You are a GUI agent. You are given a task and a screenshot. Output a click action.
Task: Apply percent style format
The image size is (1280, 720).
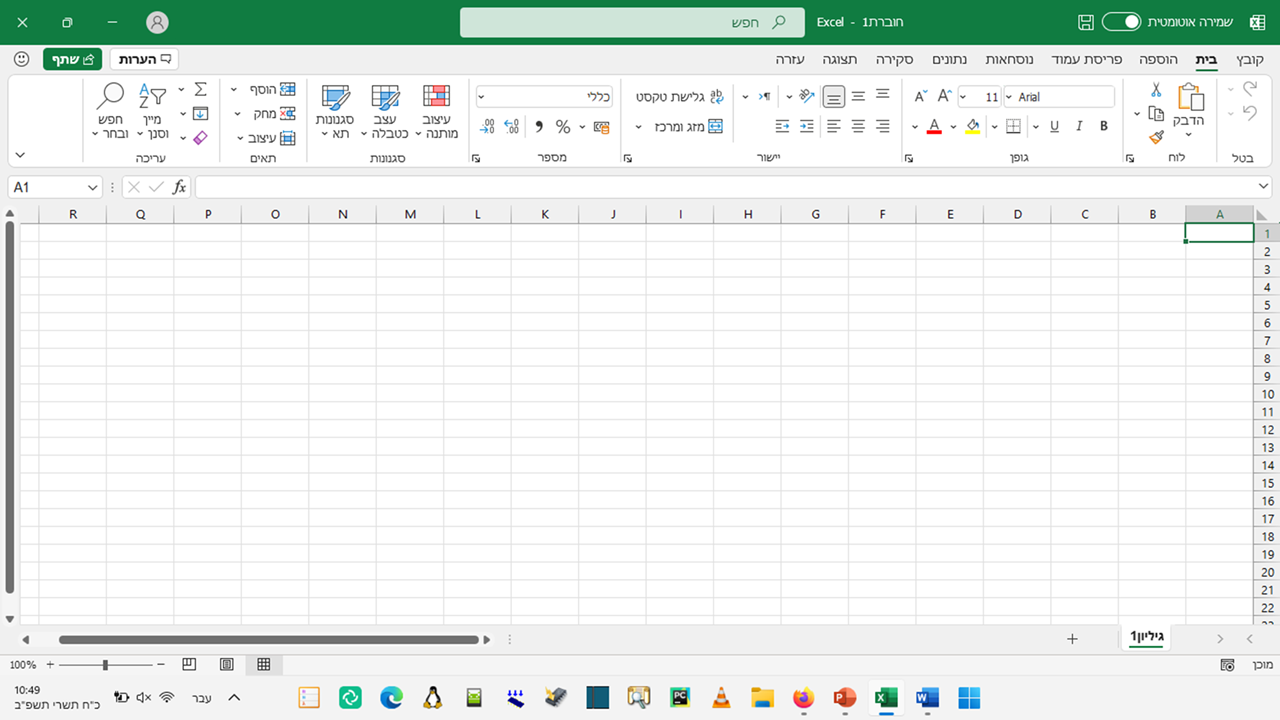point(563,127)
